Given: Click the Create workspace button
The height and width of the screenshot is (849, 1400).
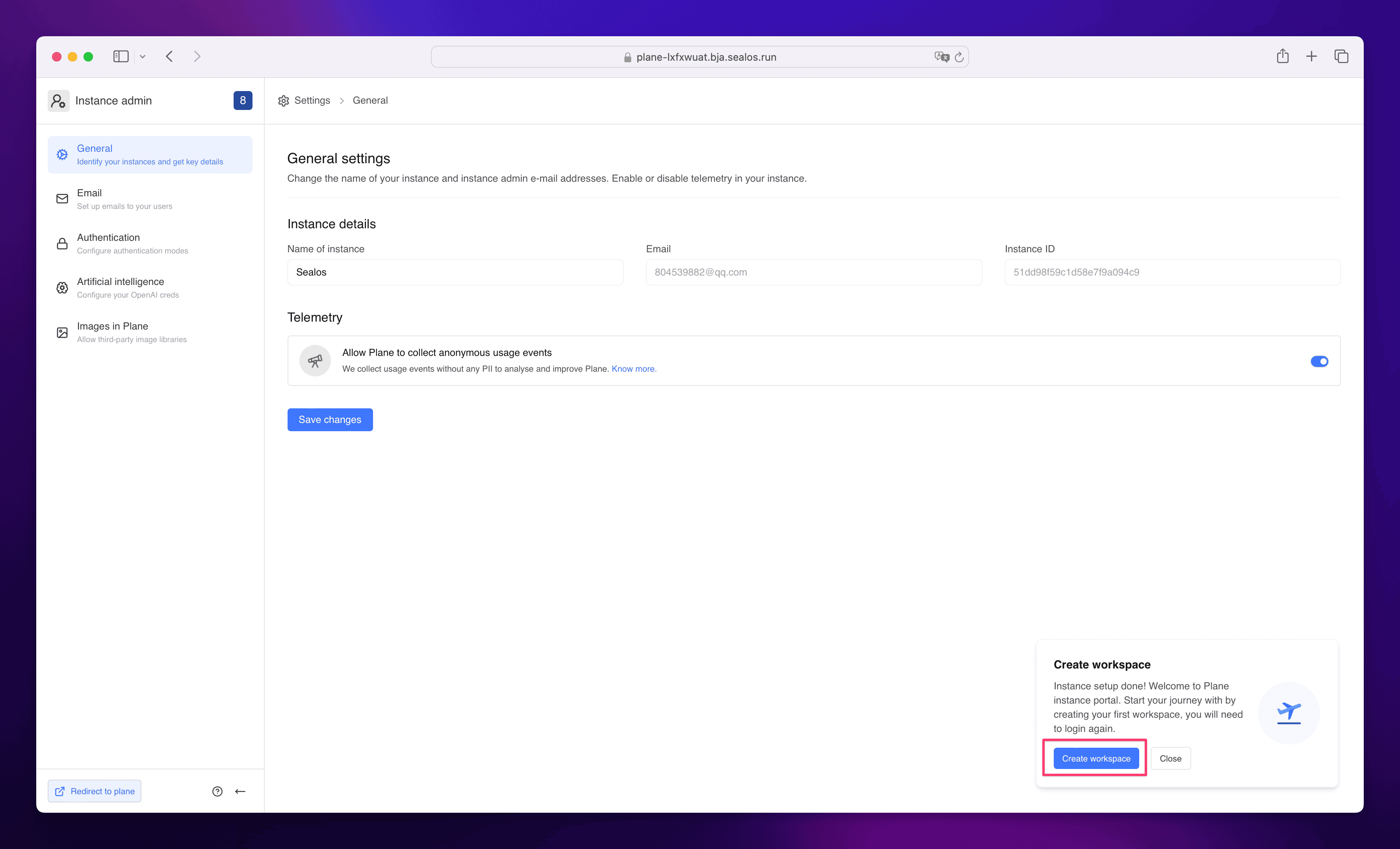Looking at the screenshot, I should click(x=1096, y=759).
